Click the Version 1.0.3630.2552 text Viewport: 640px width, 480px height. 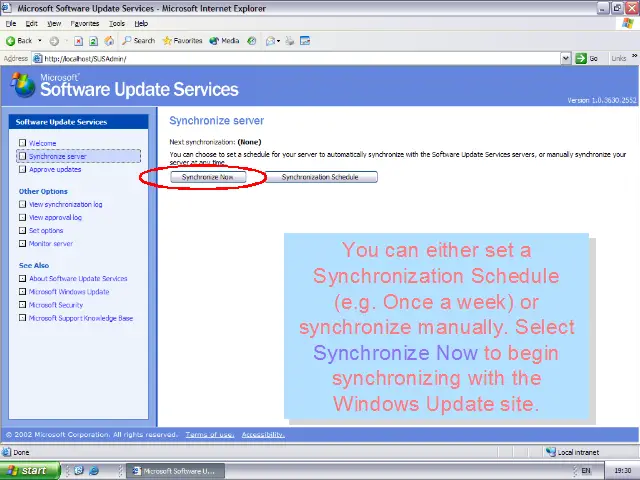pos(602,100)
